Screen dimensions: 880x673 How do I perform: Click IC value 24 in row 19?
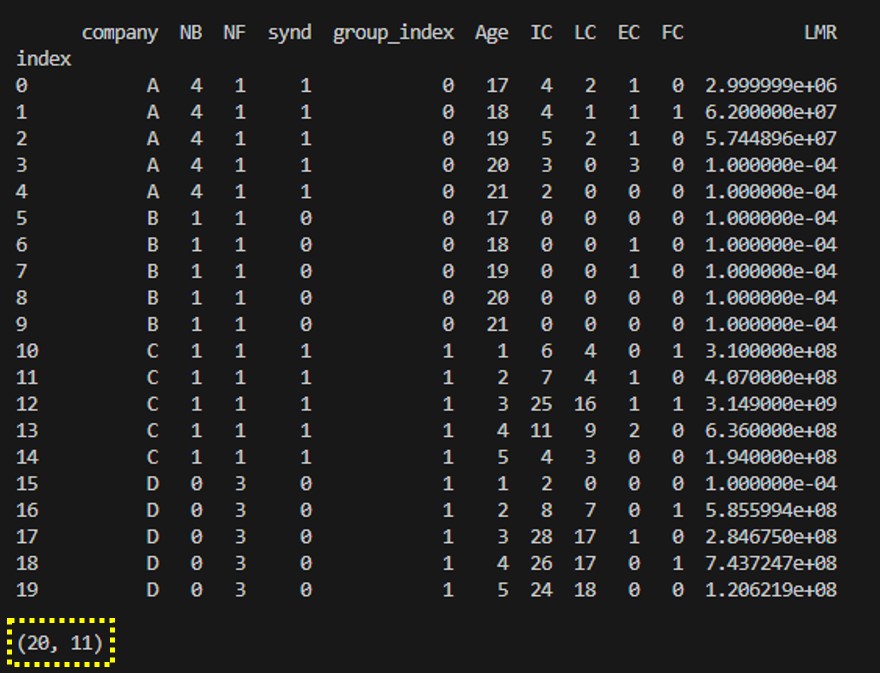coord(542,590)
